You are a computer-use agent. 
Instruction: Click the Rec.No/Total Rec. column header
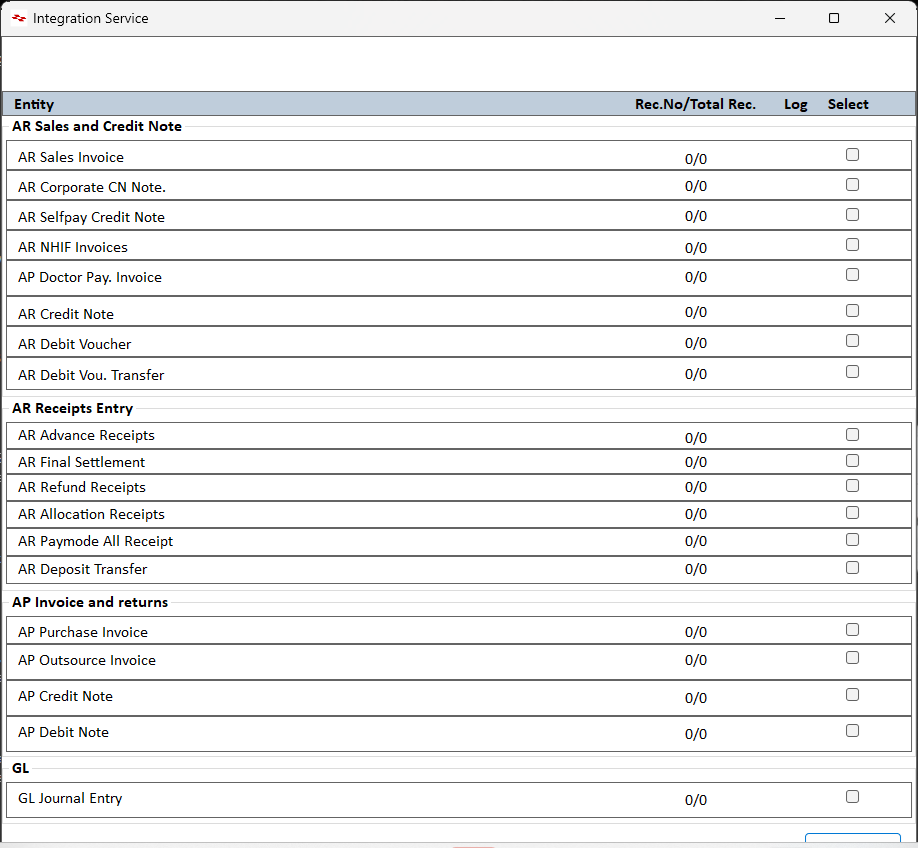tap(695, 105)
